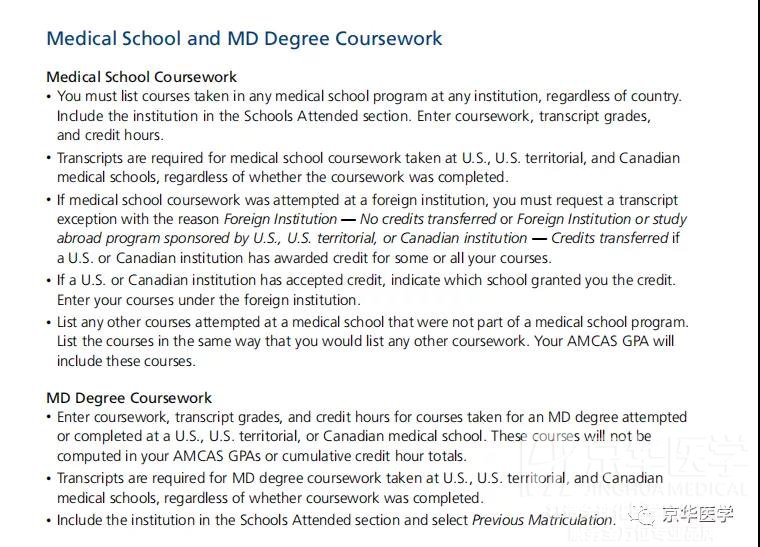
Task: Click the line 'and credit hours.'
Action: click(110, 135)
